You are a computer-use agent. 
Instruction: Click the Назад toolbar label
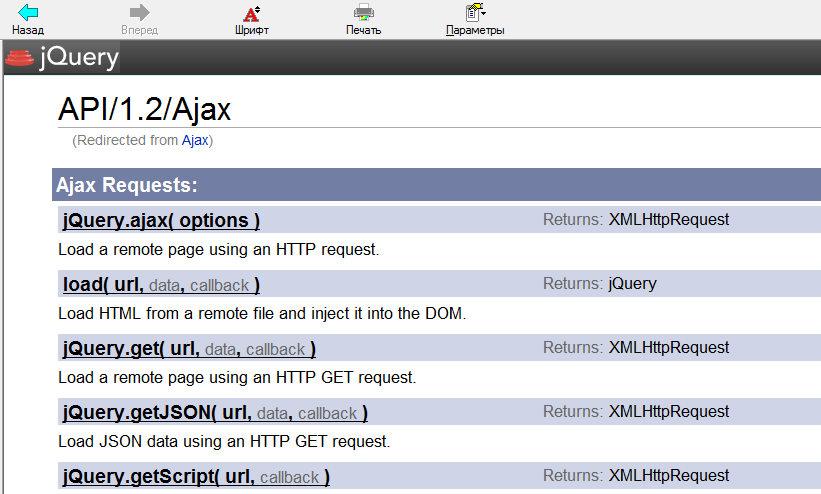click(x=28, y=30)
